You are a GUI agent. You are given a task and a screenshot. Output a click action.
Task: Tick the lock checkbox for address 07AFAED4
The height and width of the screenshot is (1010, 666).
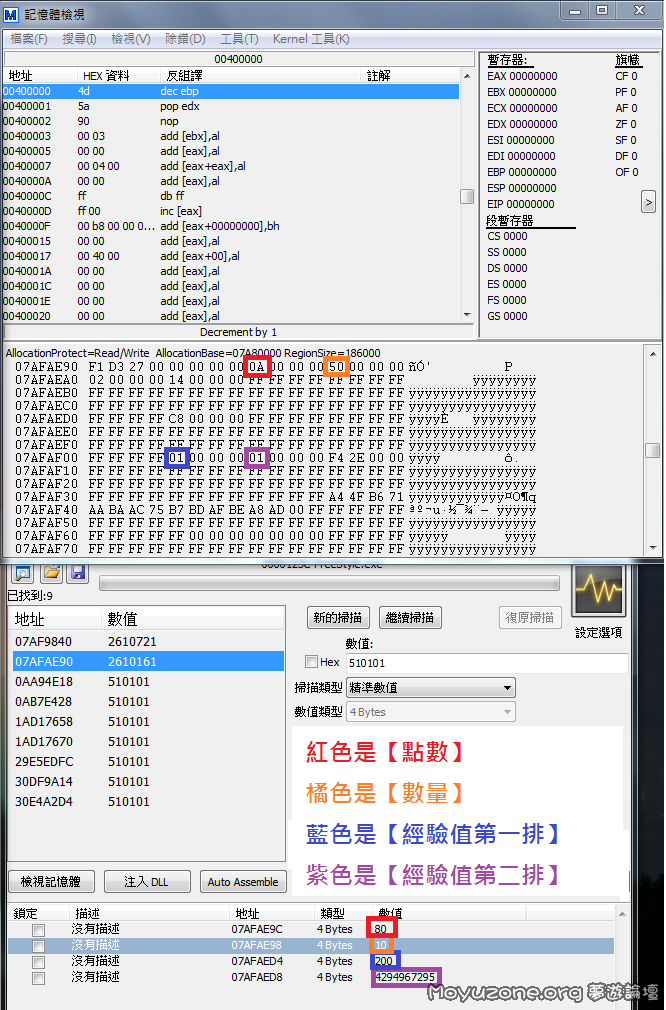[39, 962]
